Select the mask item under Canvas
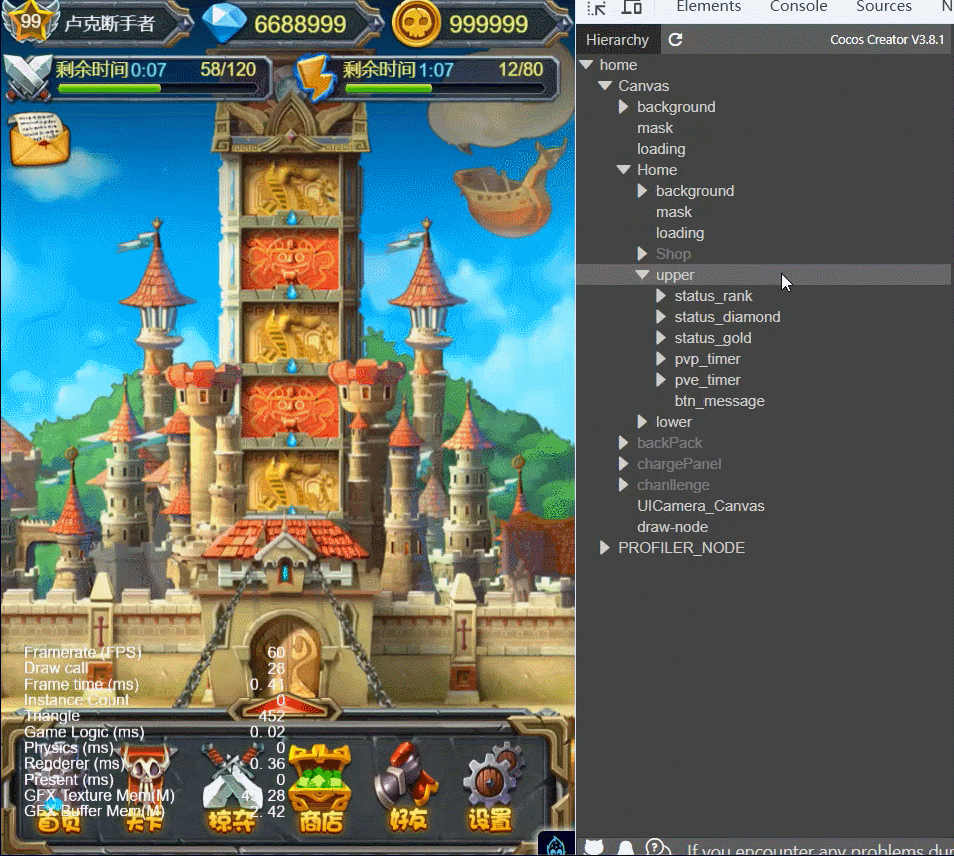 [x=655, y=128]
